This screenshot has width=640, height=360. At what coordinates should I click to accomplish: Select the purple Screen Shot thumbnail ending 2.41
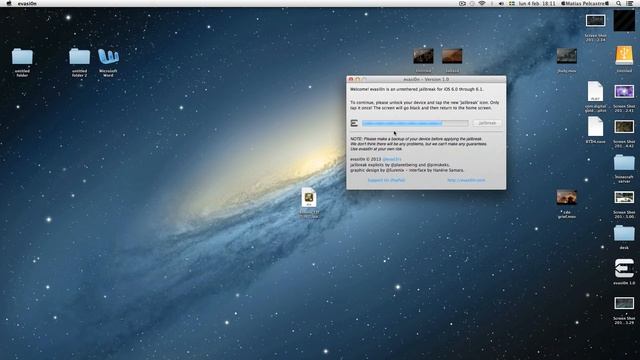624,91
